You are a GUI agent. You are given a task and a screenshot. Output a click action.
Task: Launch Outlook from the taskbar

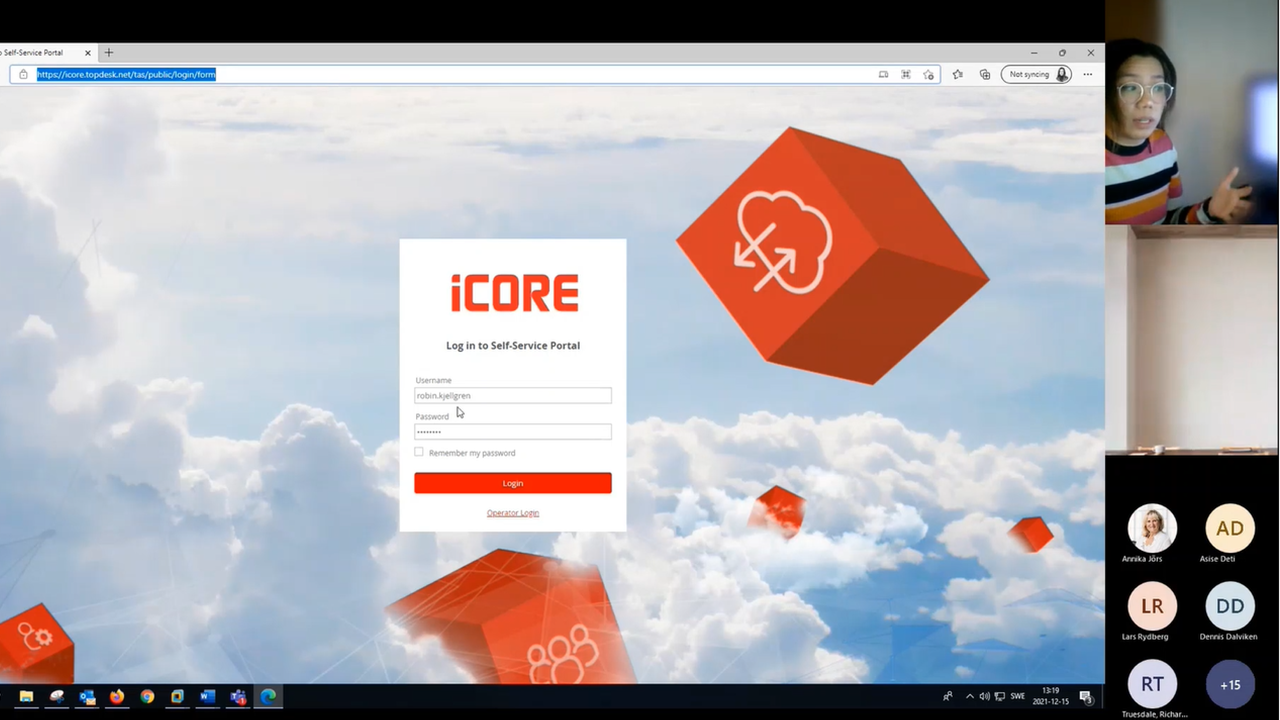(x=87, y=697)
